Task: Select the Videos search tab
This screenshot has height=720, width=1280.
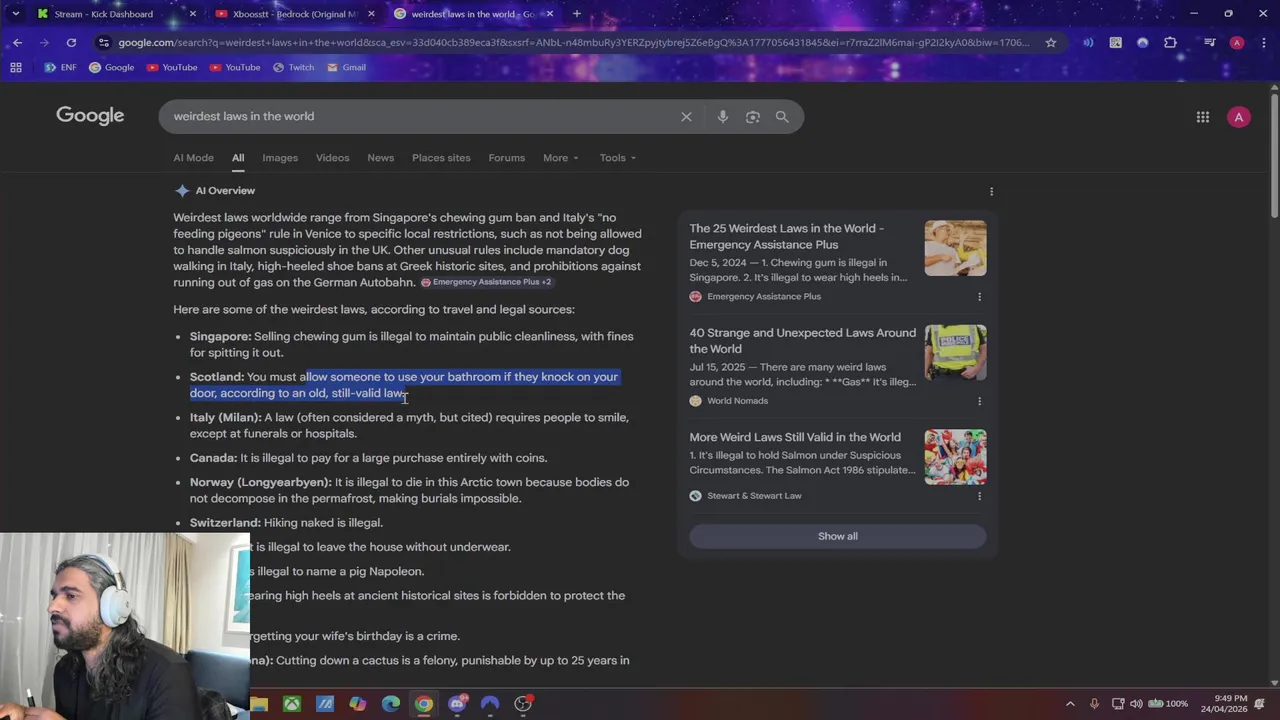Action: pos(333,158)
